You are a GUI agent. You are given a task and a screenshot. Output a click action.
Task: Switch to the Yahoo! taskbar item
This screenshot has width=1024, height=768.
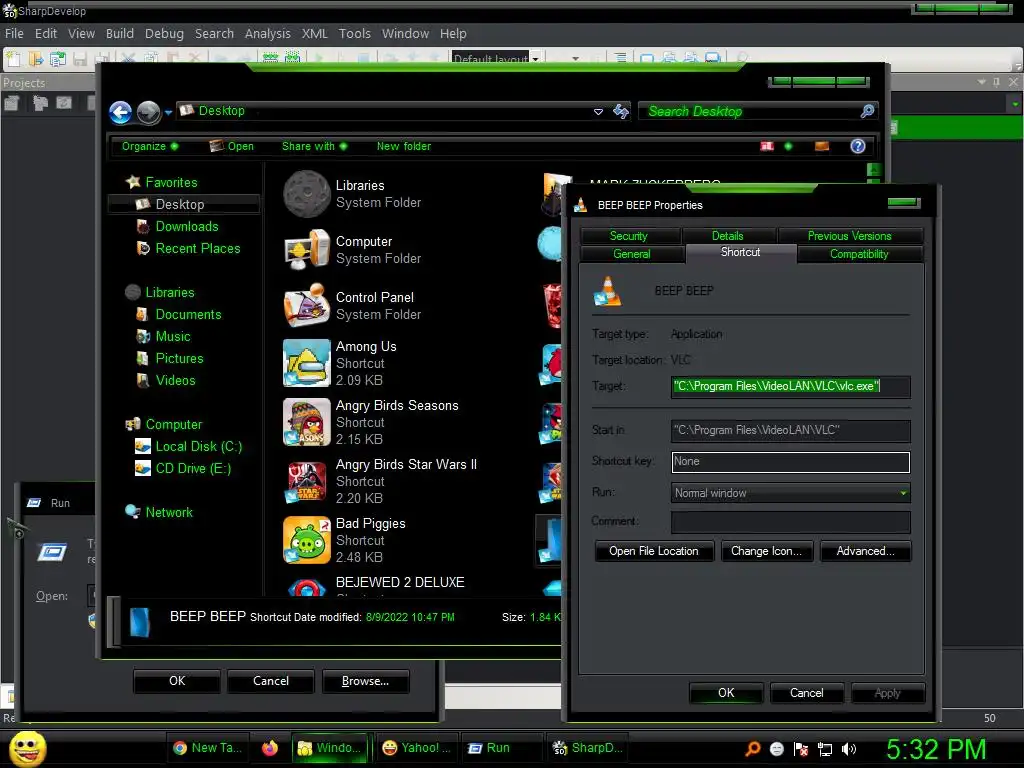tap(417, 748)
